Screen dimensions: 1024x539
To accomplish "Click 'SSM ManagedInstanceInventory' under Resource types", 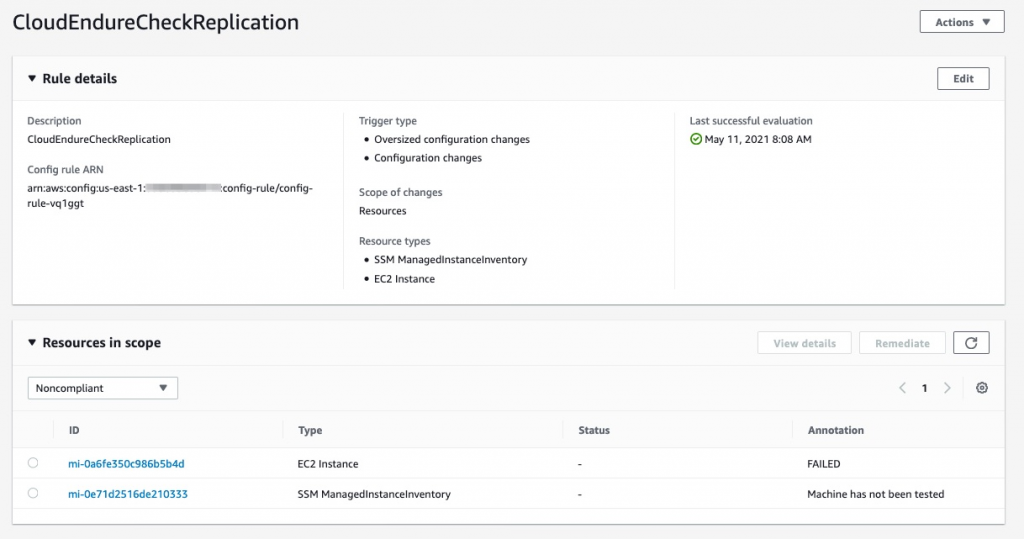I will coord(450,259).
